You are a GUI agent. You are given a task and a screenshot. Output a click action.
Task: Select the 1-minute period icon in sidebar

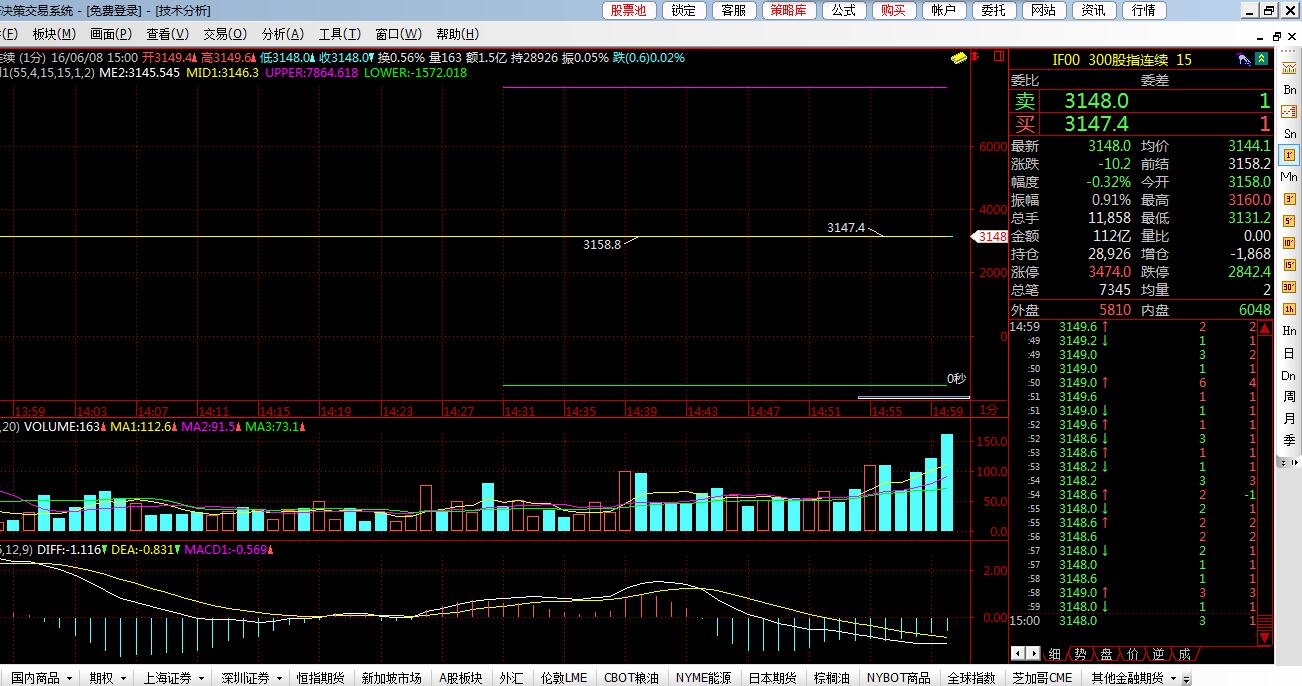tap(1289, 155)
